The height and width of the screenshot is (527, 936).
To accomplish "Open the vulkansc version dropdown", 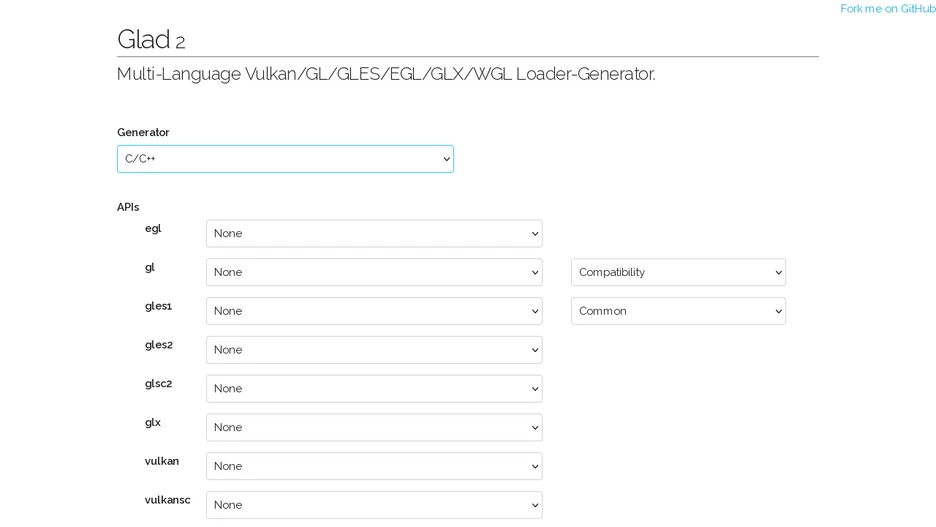I will coord(374,505).
